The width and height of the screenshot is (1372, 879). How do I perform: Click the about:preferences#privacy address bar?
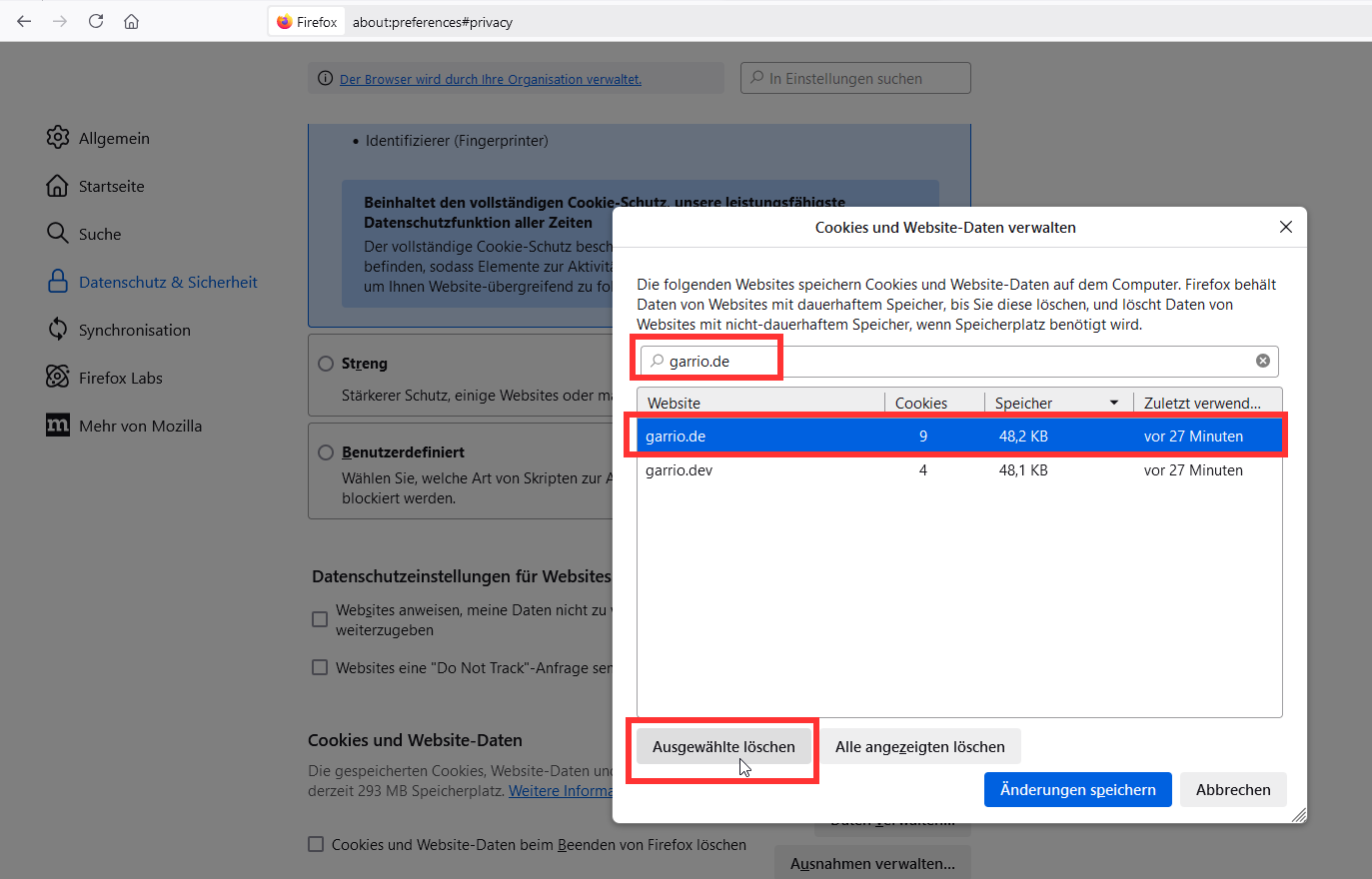(x=433, y=22)
